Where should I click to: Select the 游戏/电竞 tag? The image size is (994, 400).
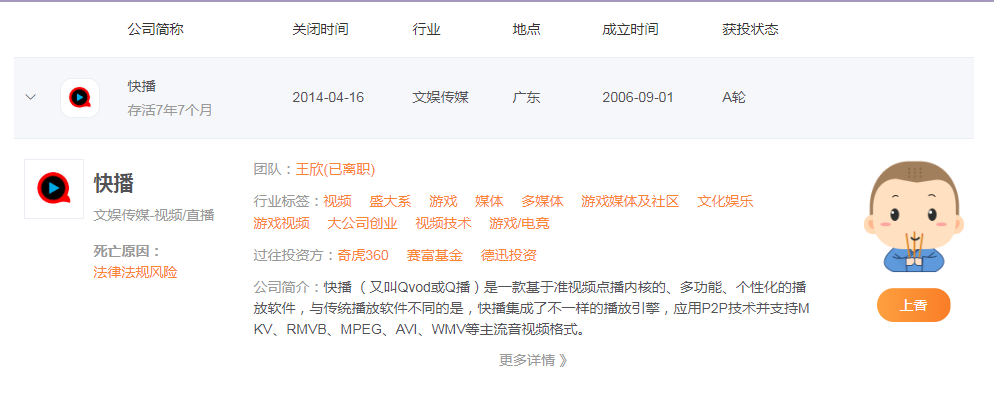pos(519,223)
